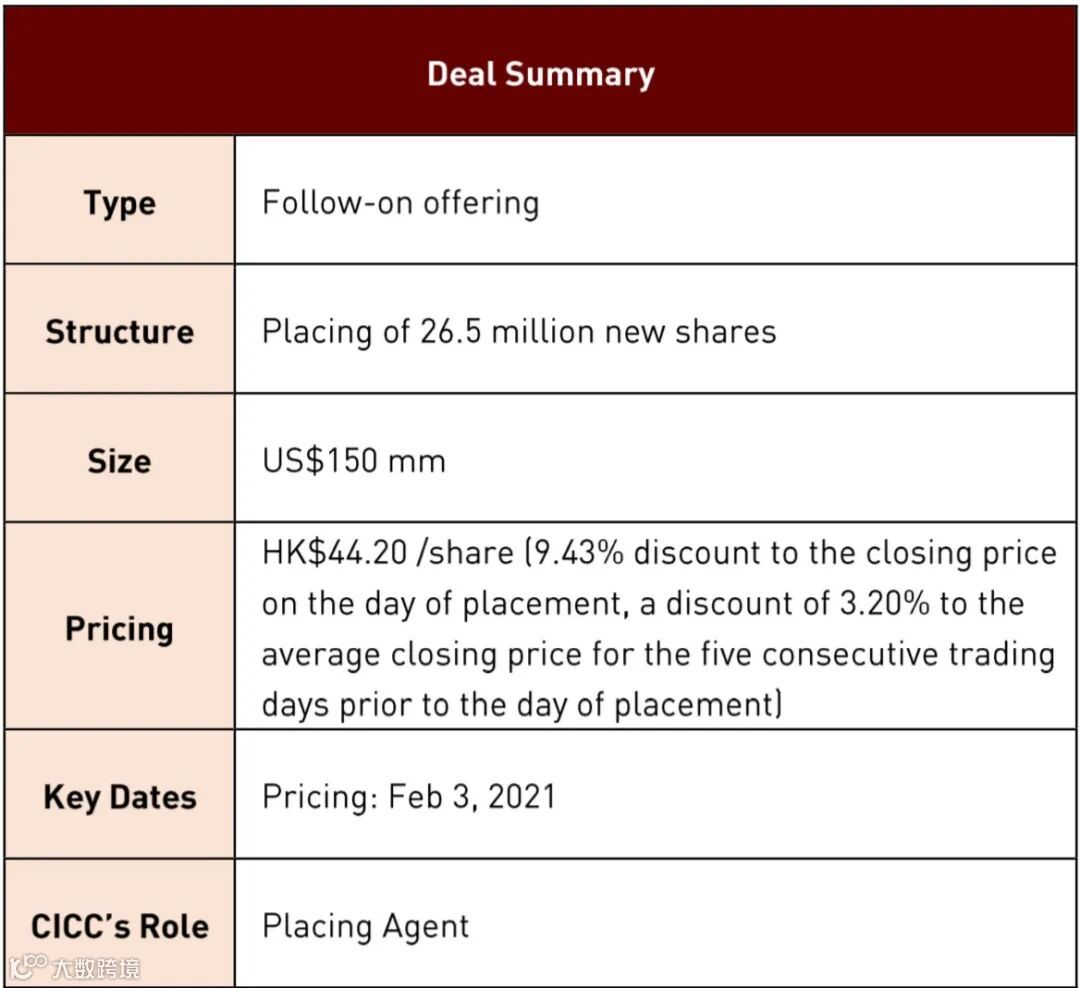Click the 大数跨境 watermark text
Image resolution: width=1080 pixels, height=988 pixels.
click(x=96, y=968)
